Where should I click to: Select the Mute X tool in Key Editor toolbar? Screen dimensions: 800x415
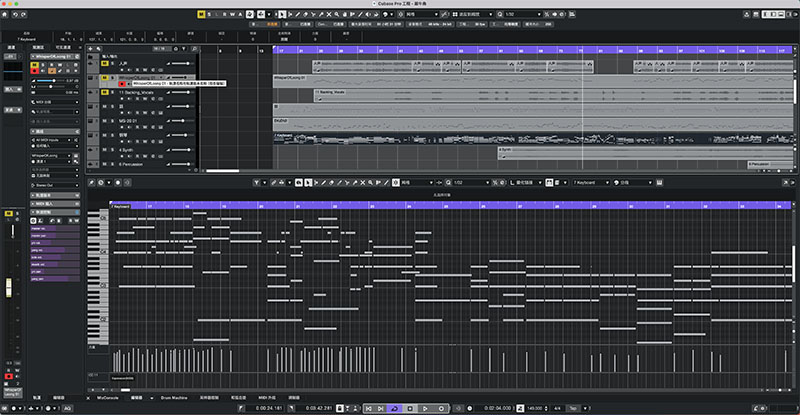[x=363, y=182]
